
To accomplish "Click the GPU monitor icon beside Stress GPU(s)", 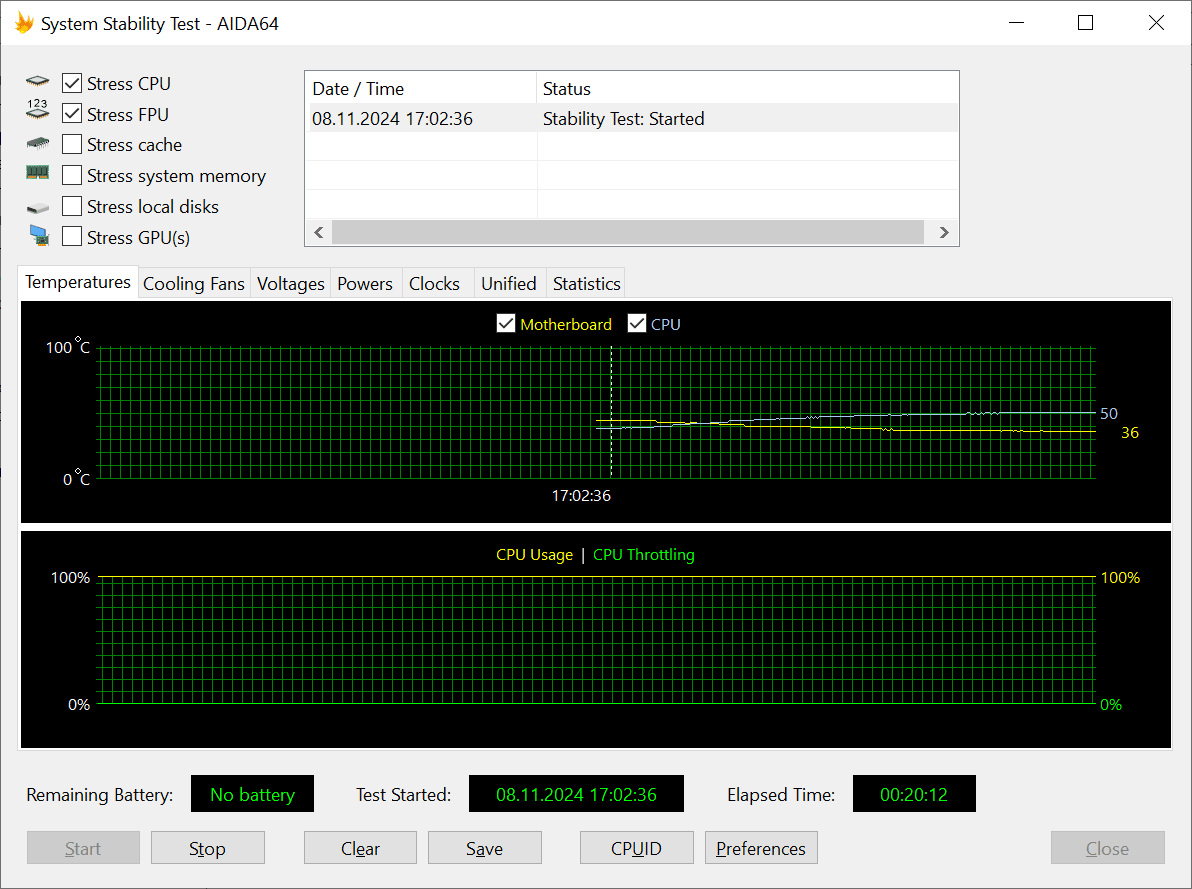I will [x=39, y=236].
